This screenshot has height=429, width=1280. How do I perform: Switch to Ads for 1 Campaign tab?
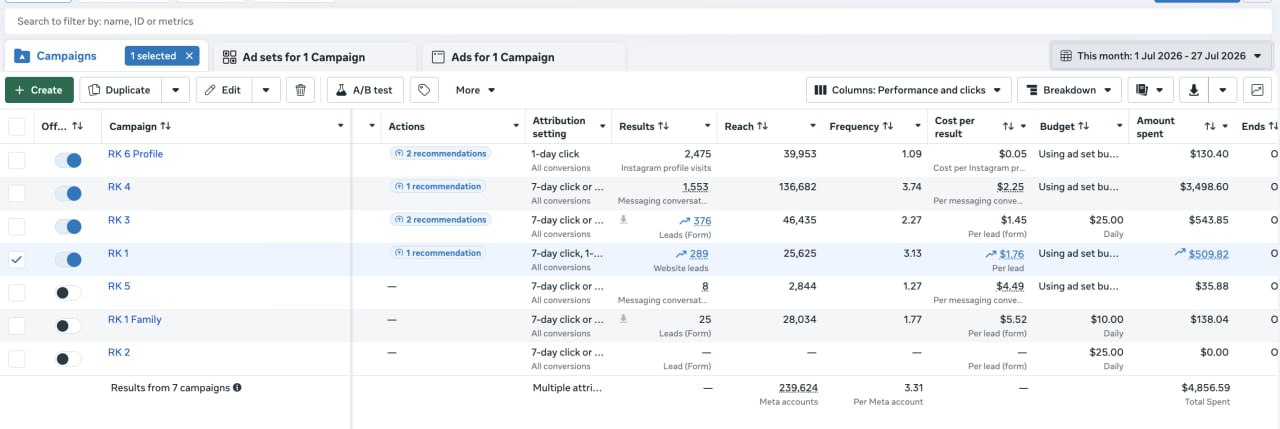coord(524,57)
